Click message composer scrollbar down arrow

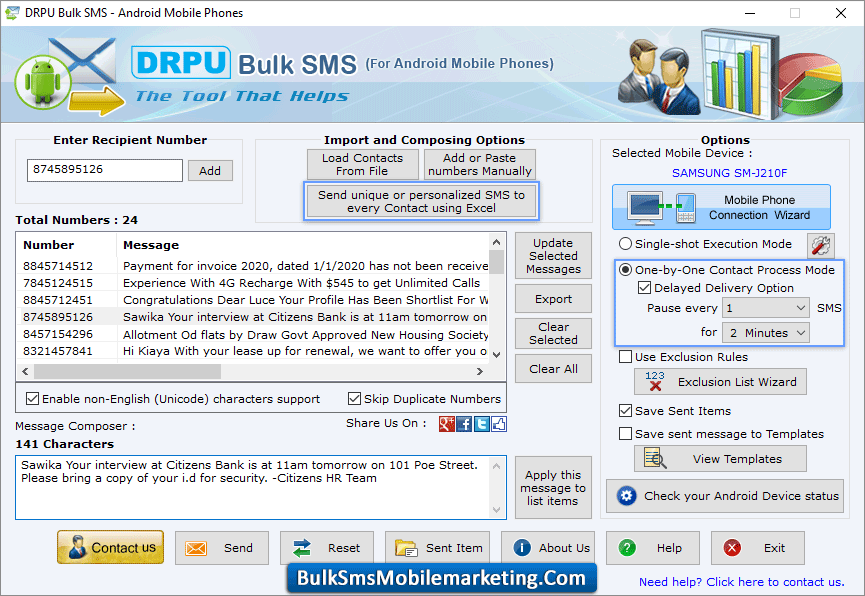click(x=496, y=510)
